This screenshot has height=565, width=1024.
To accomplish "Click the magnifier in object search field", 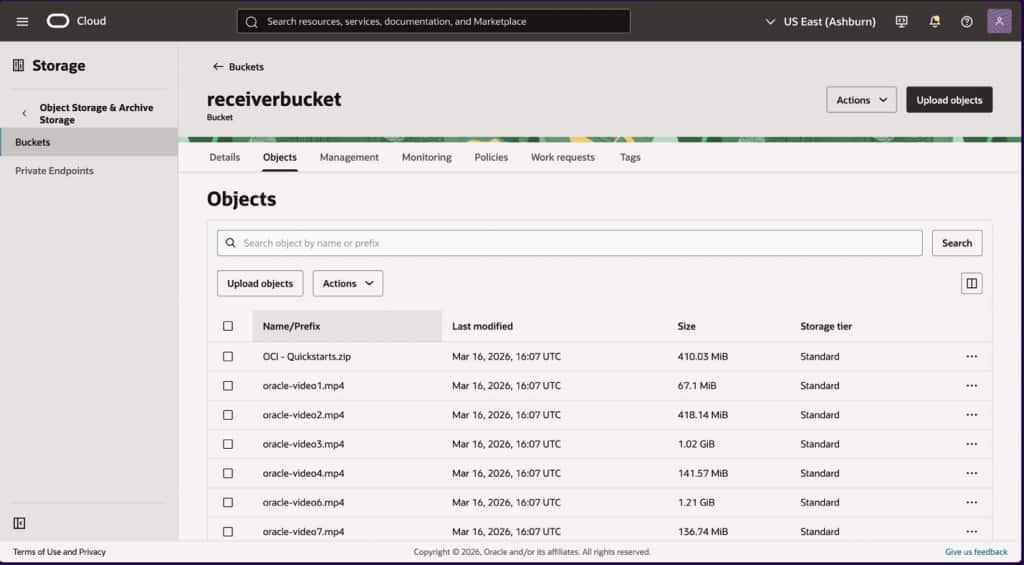I will pyautogui.click(x=231, y=243).
